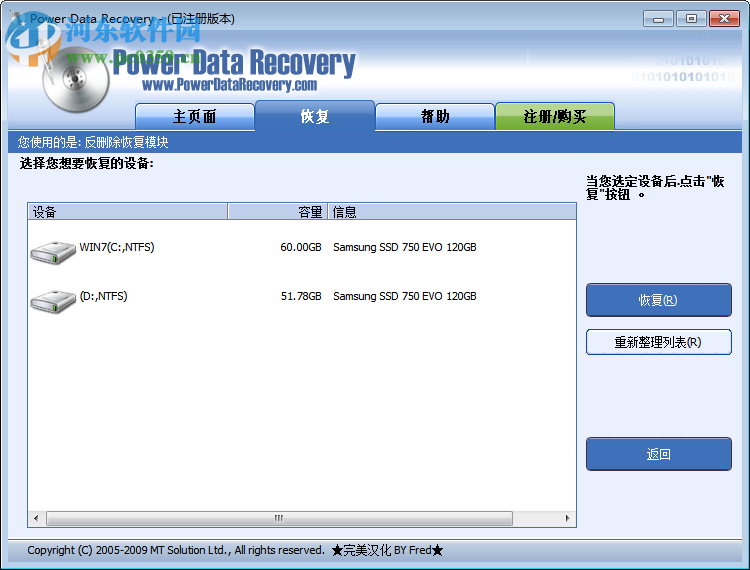Viewport: 750px width, 570px height.
Task: Select the WIN7(C:,NTFS) device name
Action: tap(117, 247)
